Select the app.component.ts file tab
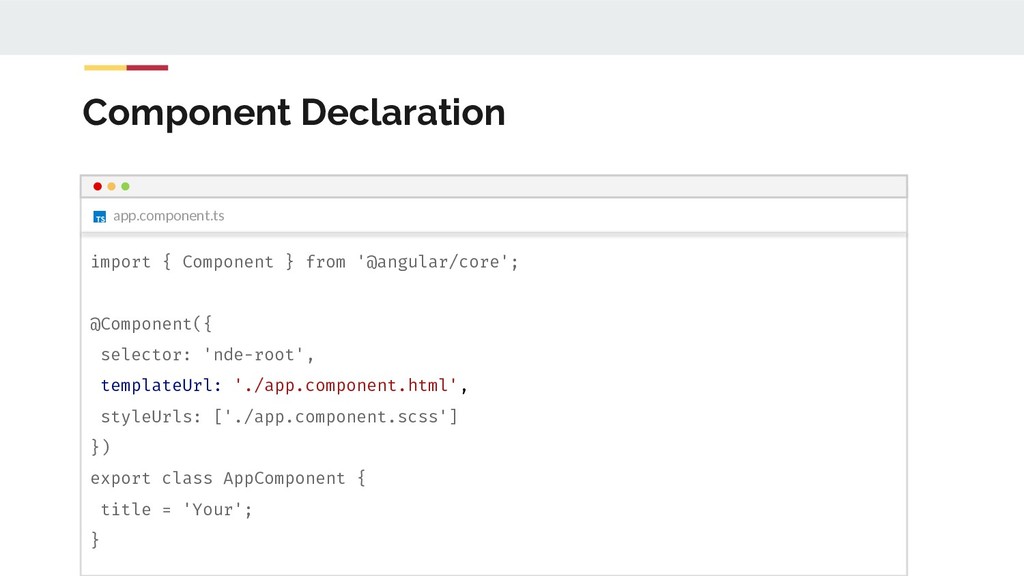 (x=168, y=216)
